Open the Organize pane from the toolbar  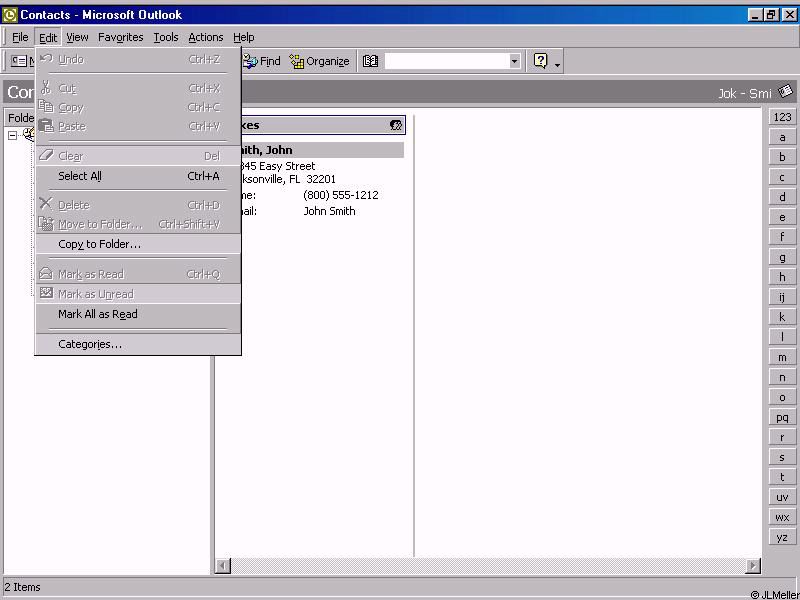tap(319, 61)
